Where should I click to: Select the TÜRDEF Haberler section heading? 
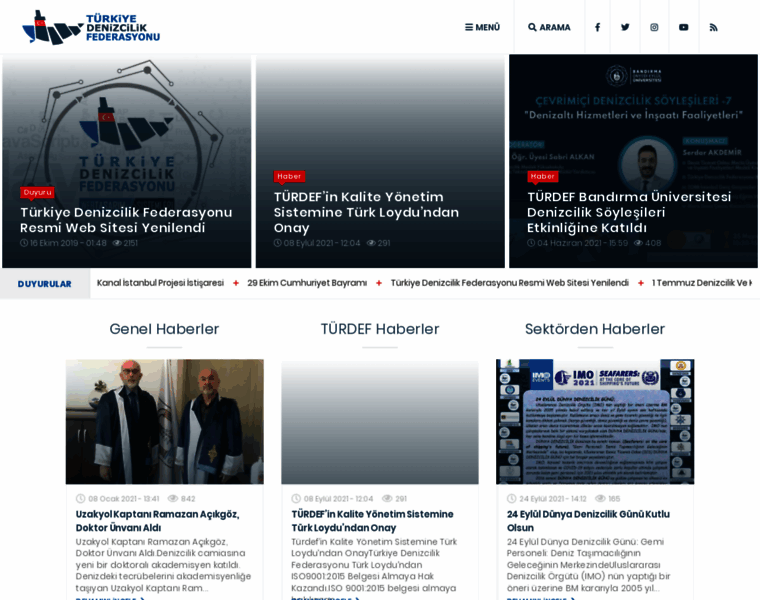pyautogui.click(x=380, y=329)
